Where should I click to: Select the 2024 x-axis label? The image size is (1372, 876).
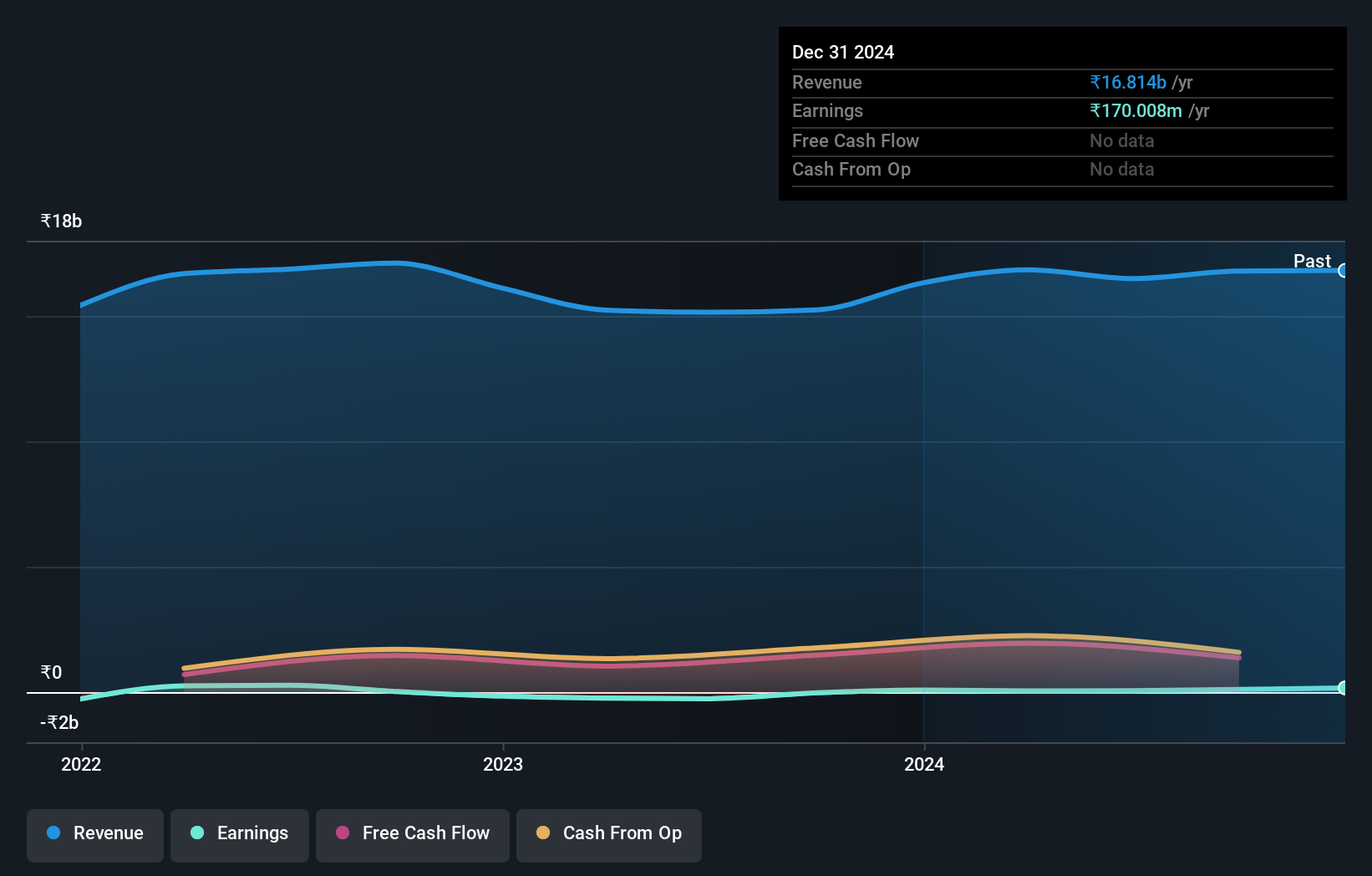(x=924, y=764)
